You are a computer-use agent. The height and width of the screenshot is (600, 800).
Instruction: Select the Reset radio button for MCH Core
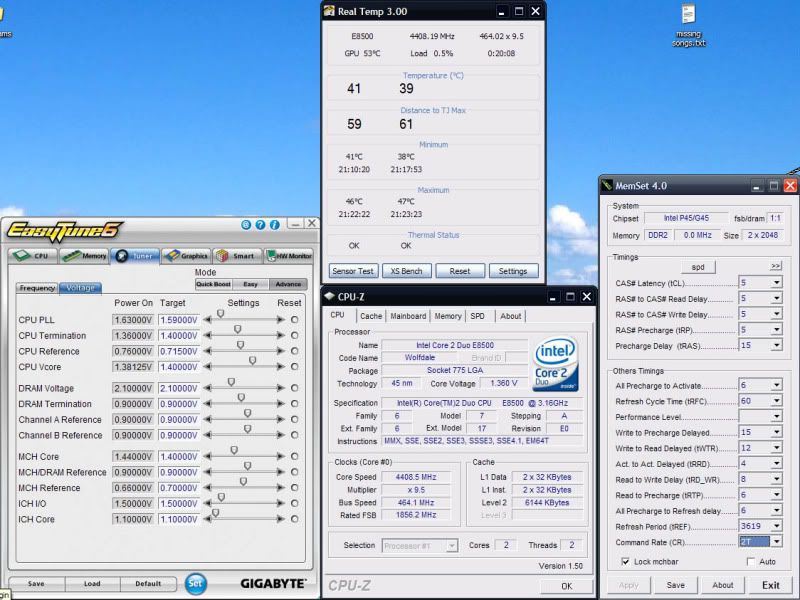tap(294, 457)
